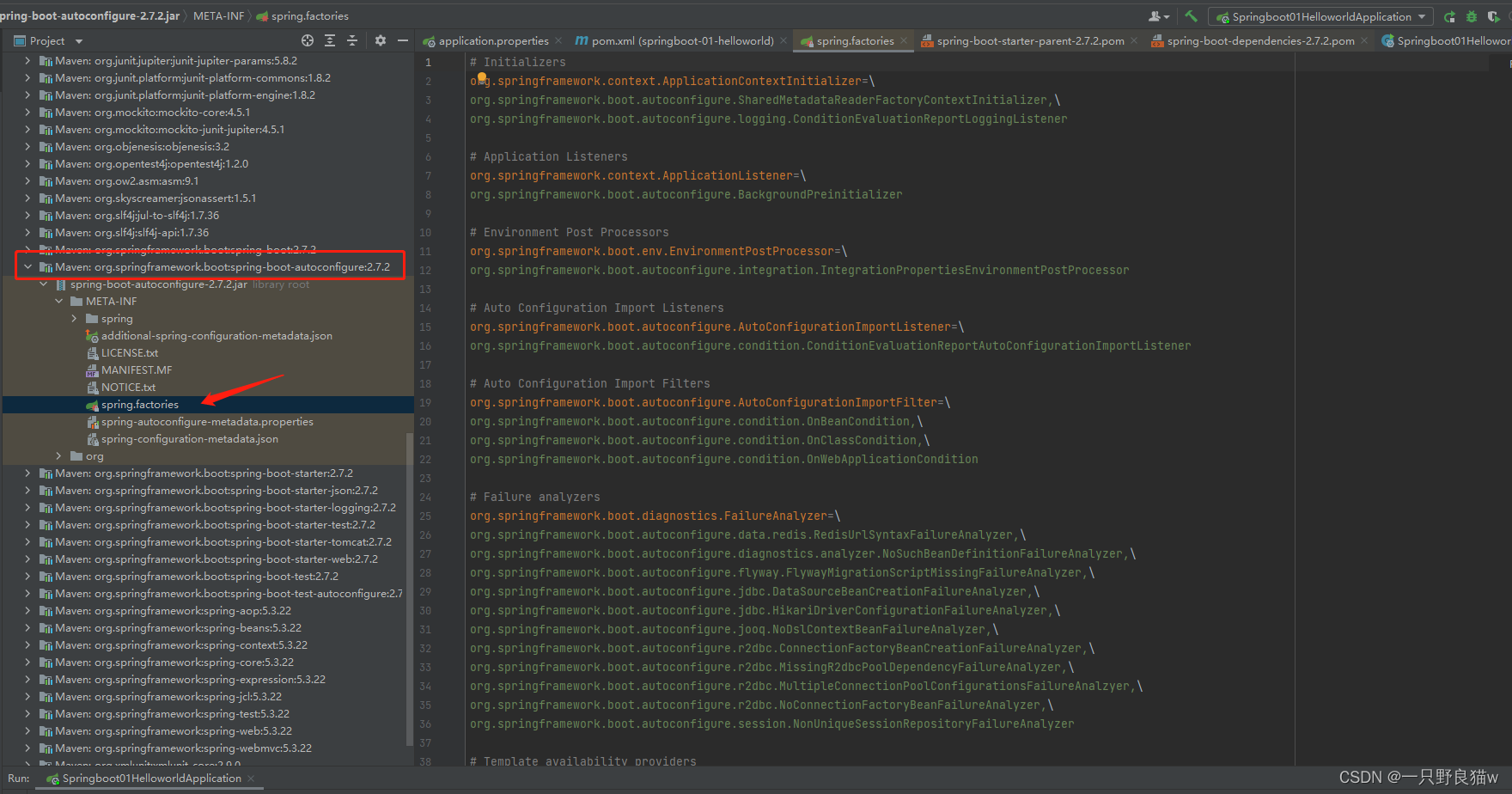Click IntegrationPropertiesEnvironmentPostProcessor line

click(799, 271)
